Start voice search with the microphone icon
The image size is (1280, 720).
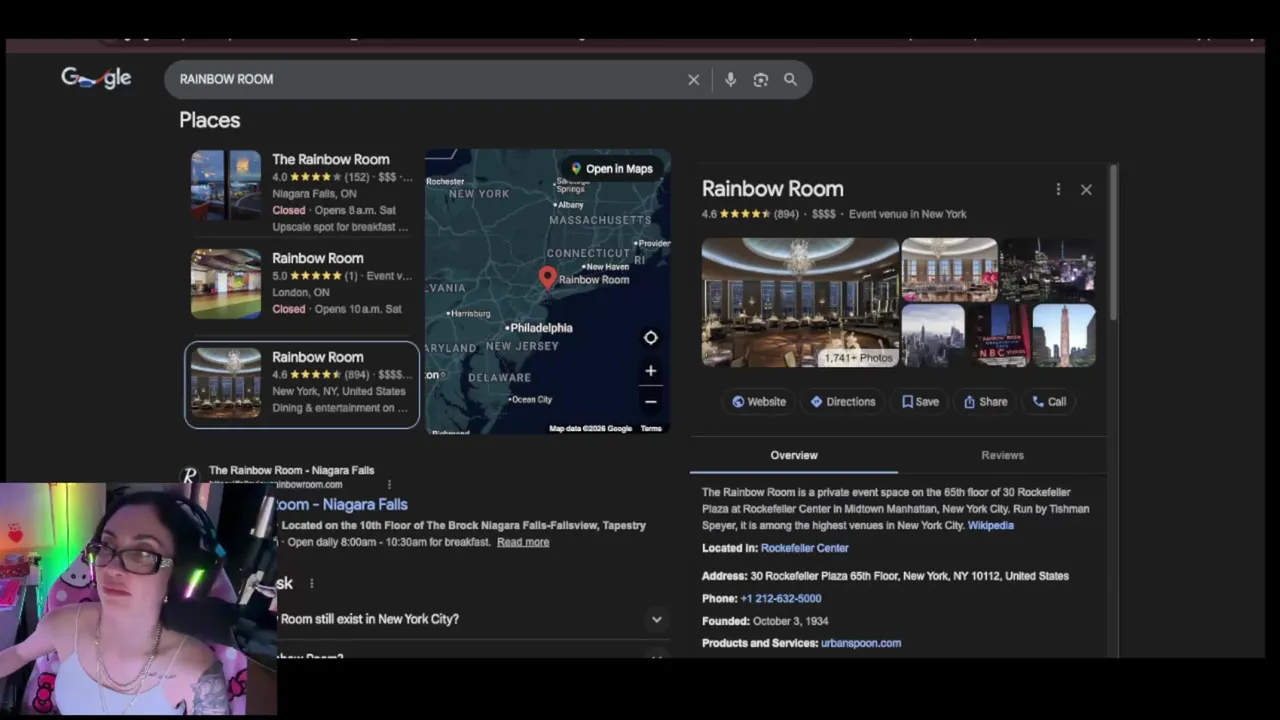click(730, 80)
